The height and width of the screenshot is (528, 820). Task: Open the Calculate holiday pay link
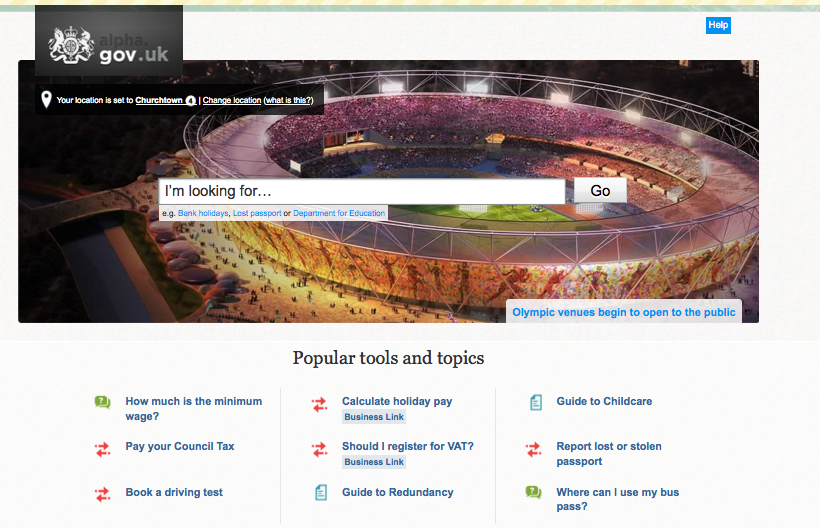click(397, 401)
